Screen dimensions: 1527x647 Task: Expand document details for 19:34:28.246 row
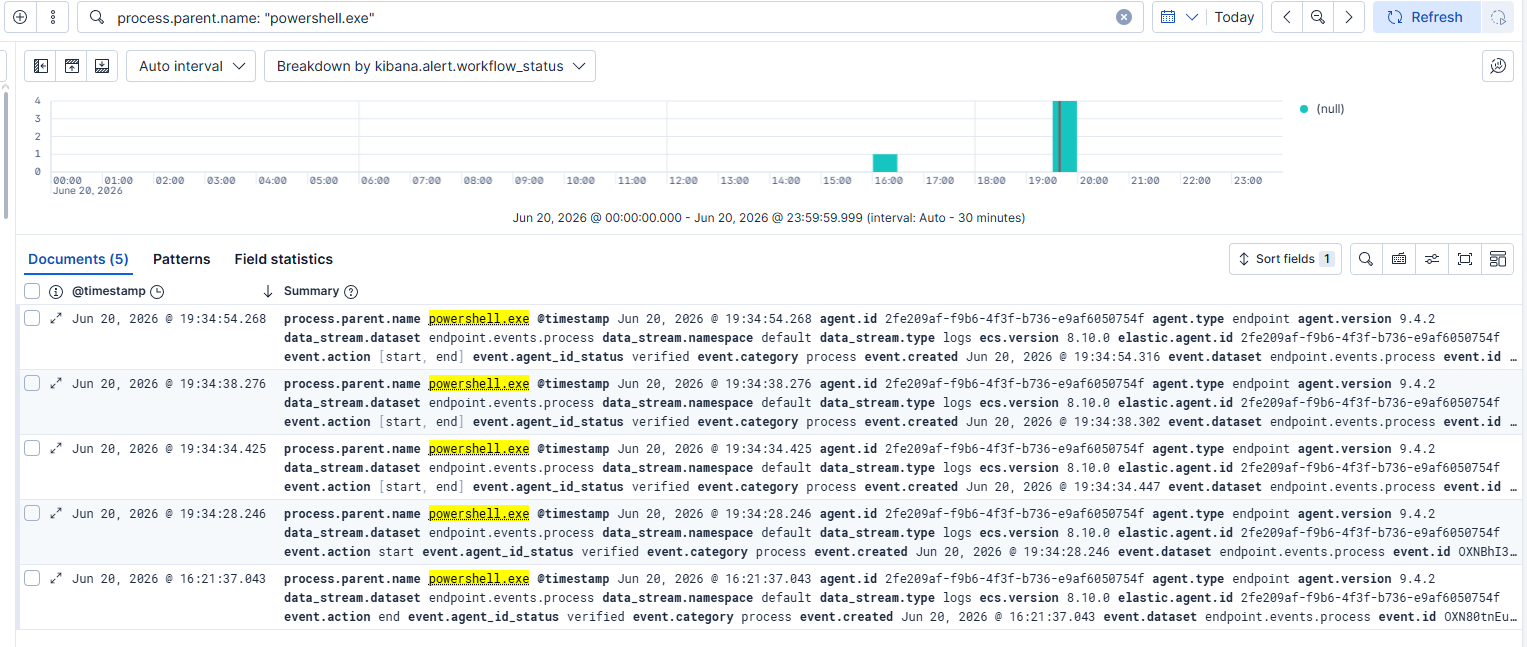(x=56, y=513)
